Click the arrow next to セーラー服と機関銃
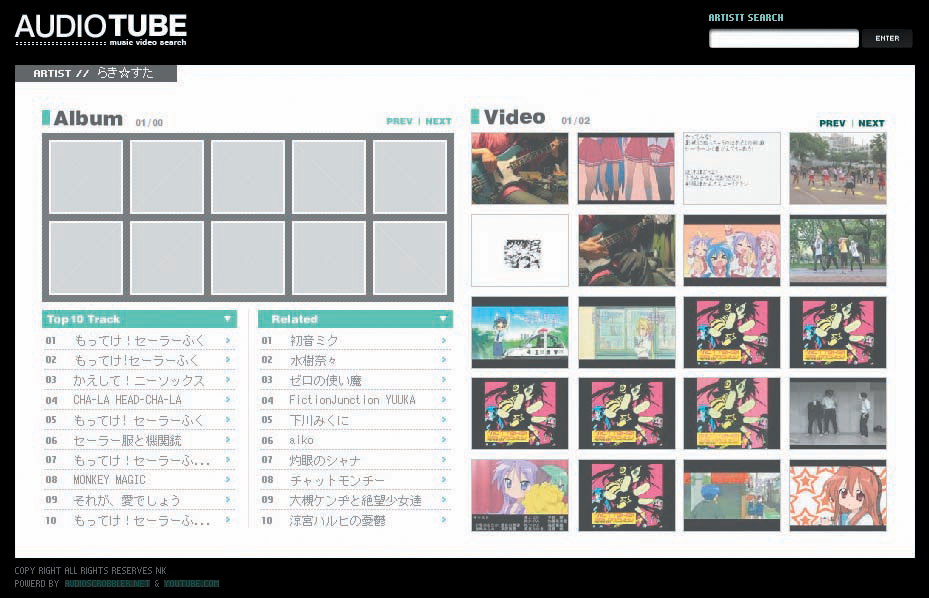 [228, 440]
